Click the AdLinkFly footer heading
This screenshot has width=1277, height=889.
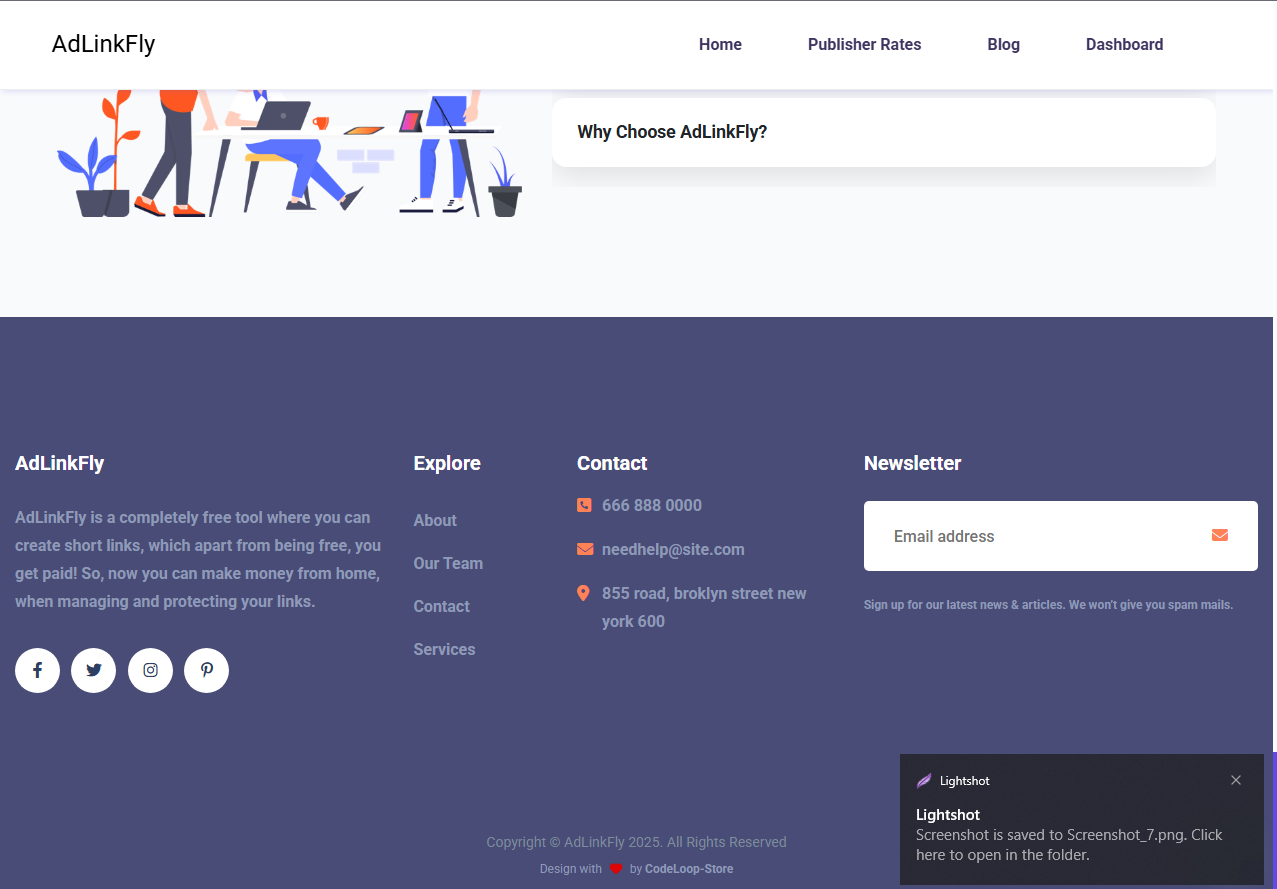pos(60,463)
